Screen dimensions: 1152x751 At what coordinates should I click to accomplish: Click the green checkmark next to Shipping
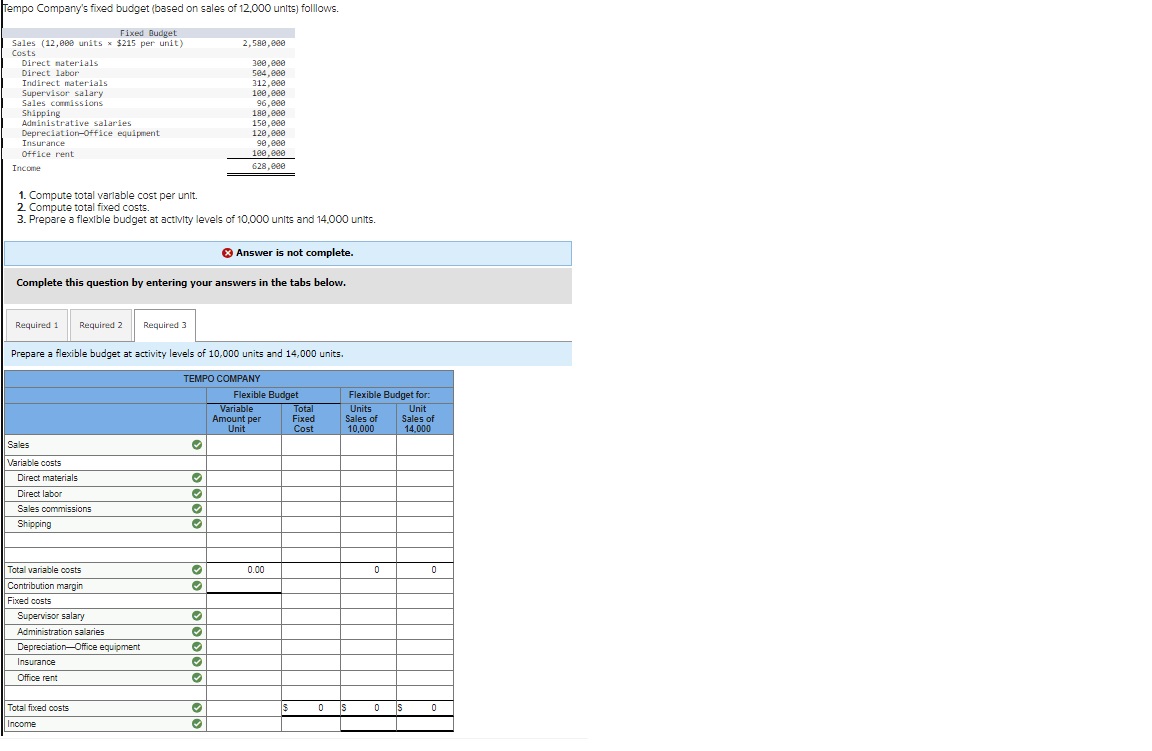[198, 523]
